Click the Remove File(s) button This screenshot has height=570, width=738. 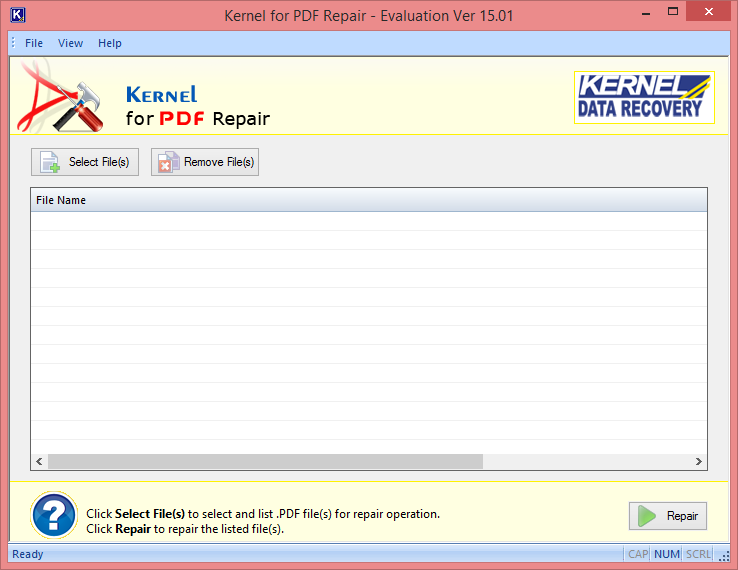point(205,162)
